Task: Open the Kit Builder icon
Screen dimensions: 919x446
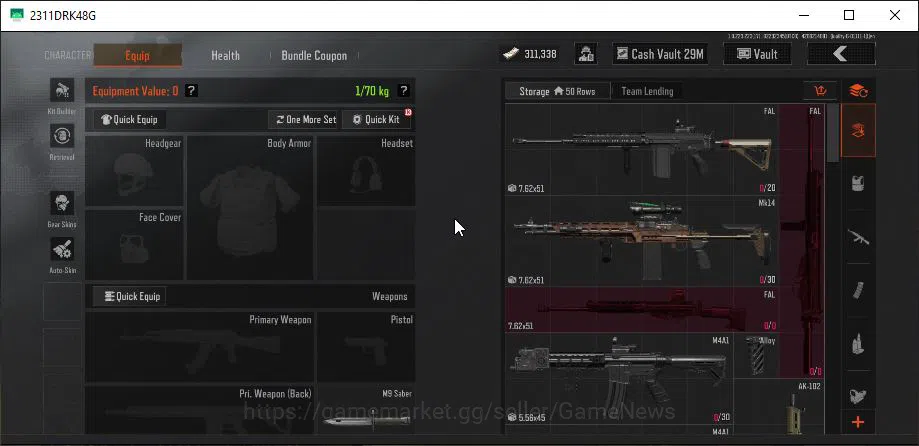Action: (62, 90)
